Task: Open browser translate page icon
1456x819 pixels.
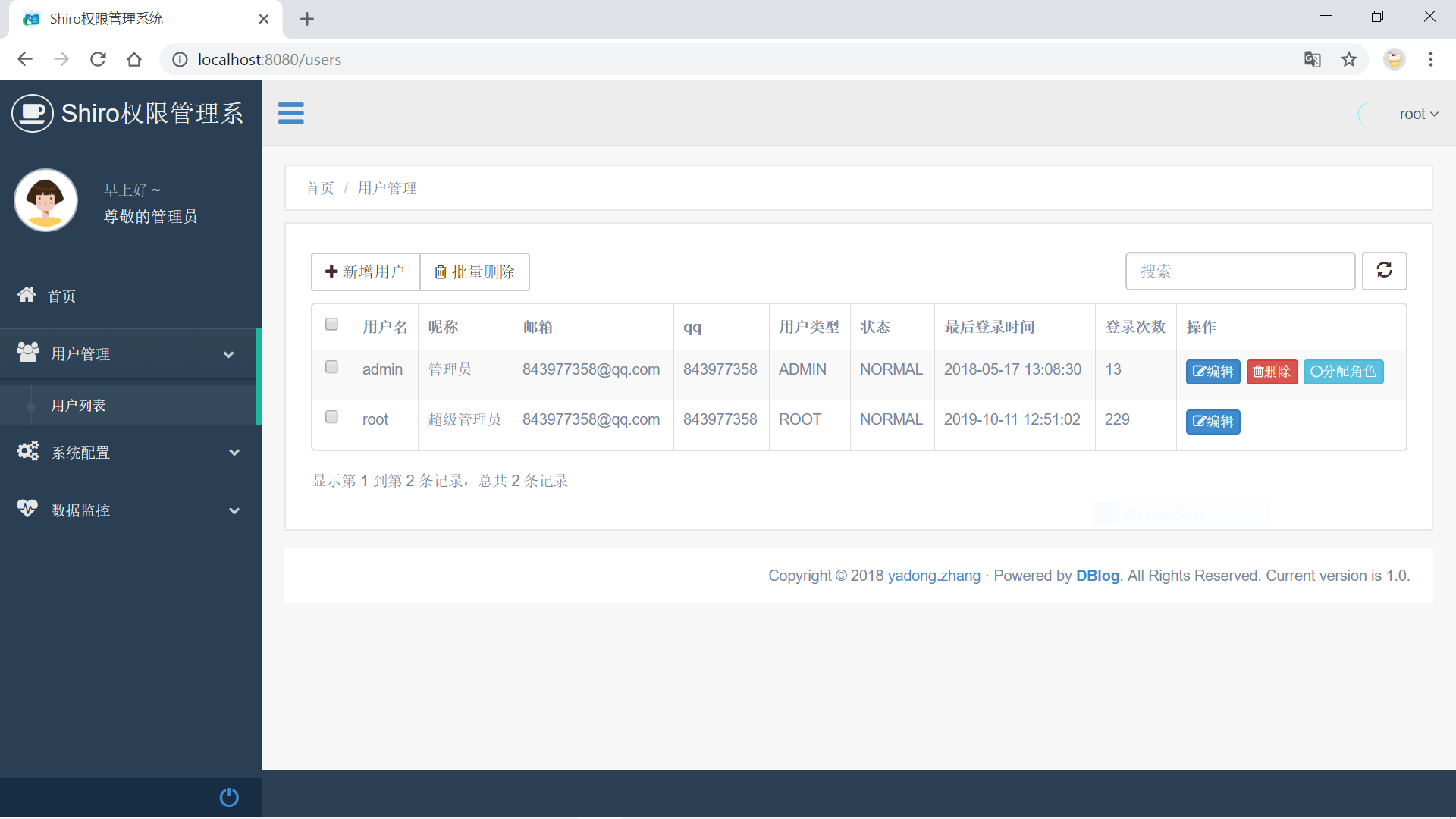Action: pyautogui.click(x=1312, y=59)
